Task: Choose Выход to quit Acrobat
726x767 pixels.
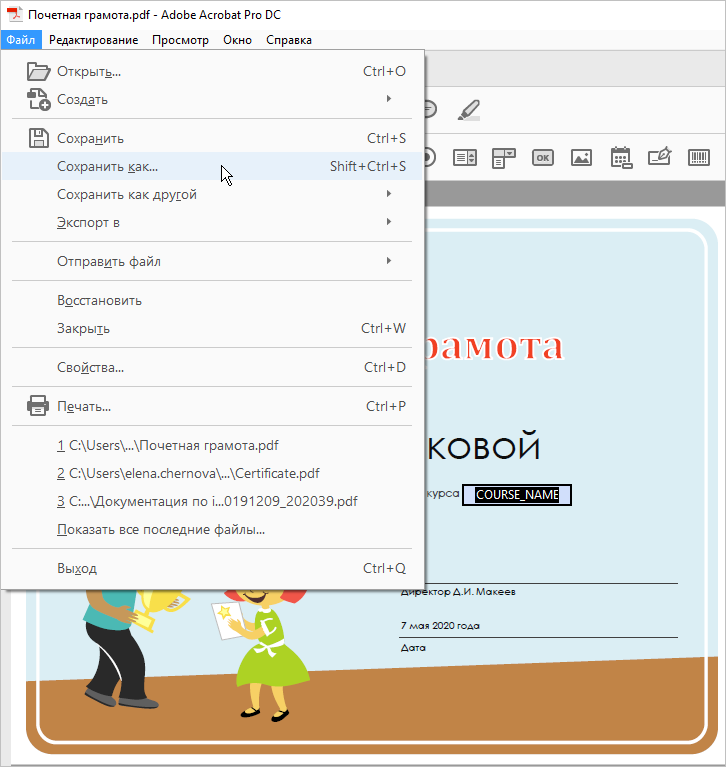Action: click(x=211, y=568)
